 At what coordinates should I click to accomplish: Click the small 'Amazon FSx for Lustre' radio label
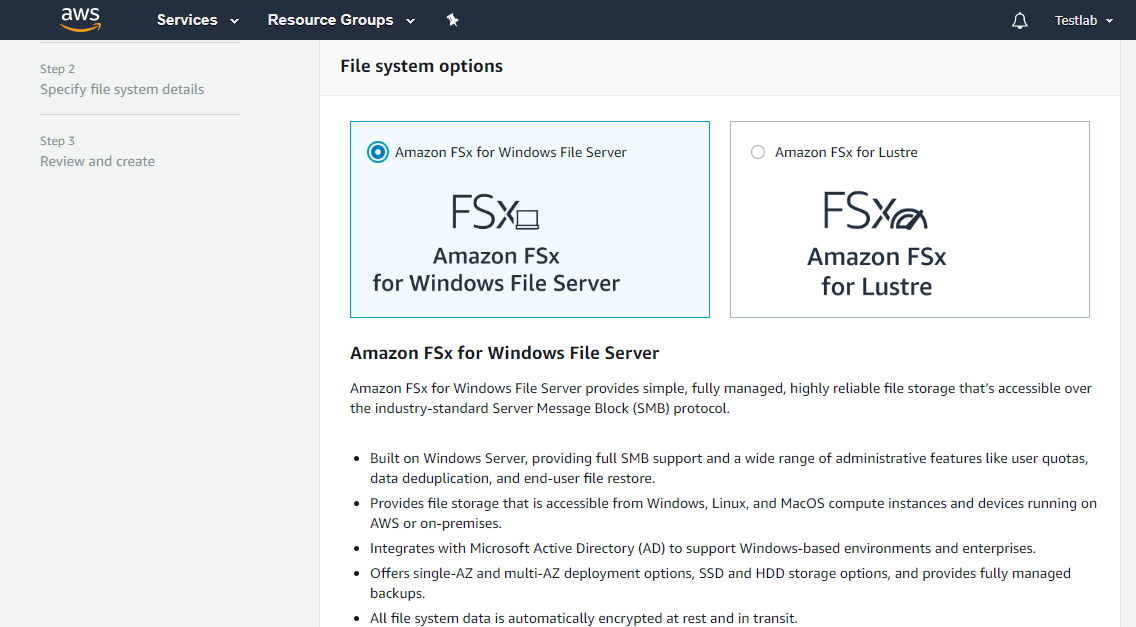pos(846,152)
